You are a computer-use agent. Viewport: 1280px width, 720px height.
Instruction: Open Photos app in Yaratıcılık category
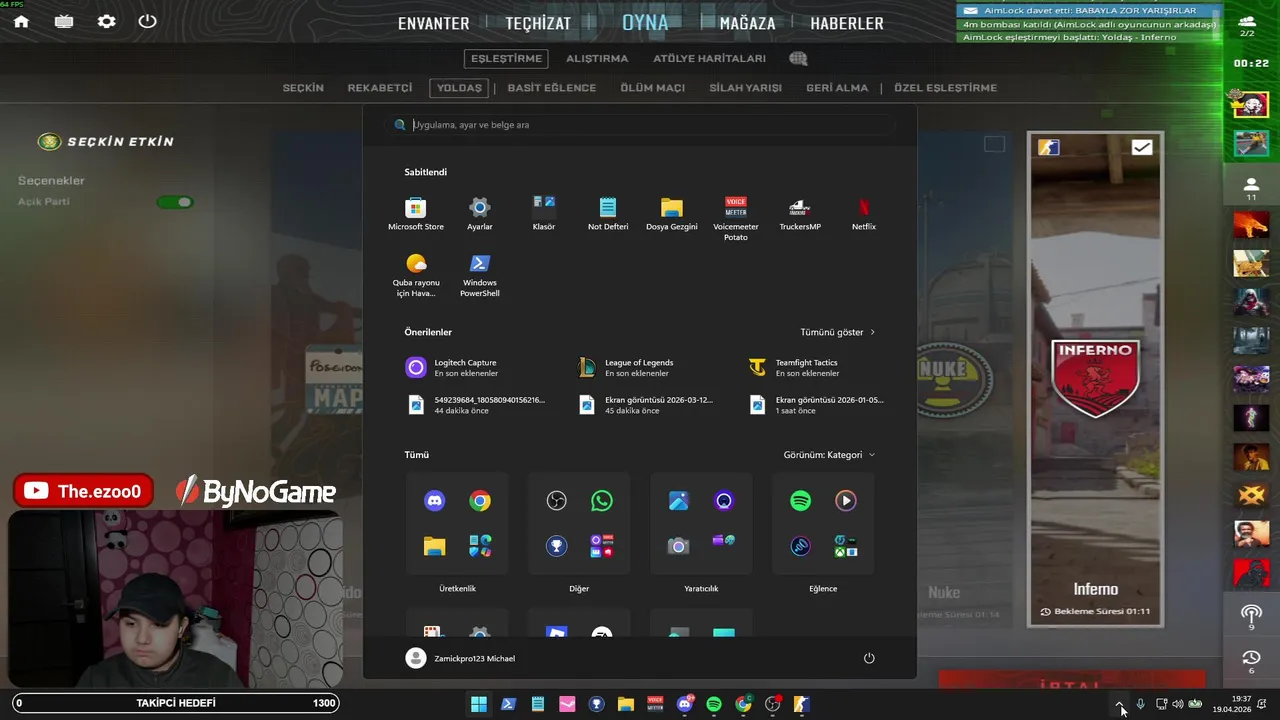[678, 501]
